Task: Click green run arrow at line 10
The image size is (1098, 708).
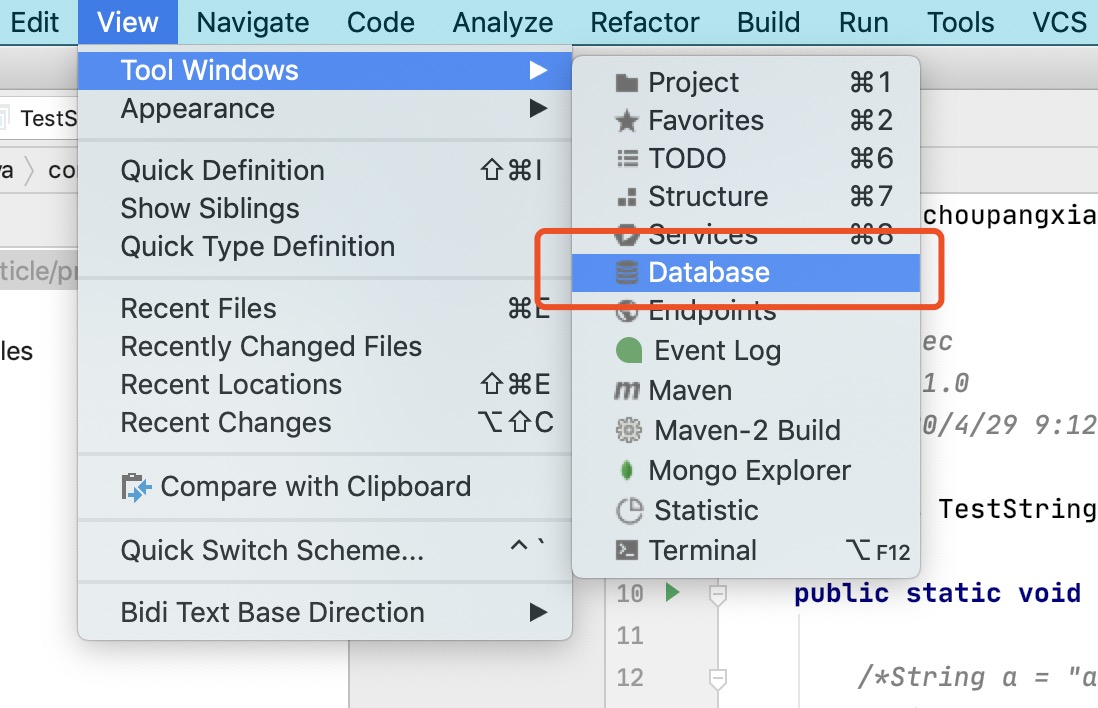Action: (672, 592)
